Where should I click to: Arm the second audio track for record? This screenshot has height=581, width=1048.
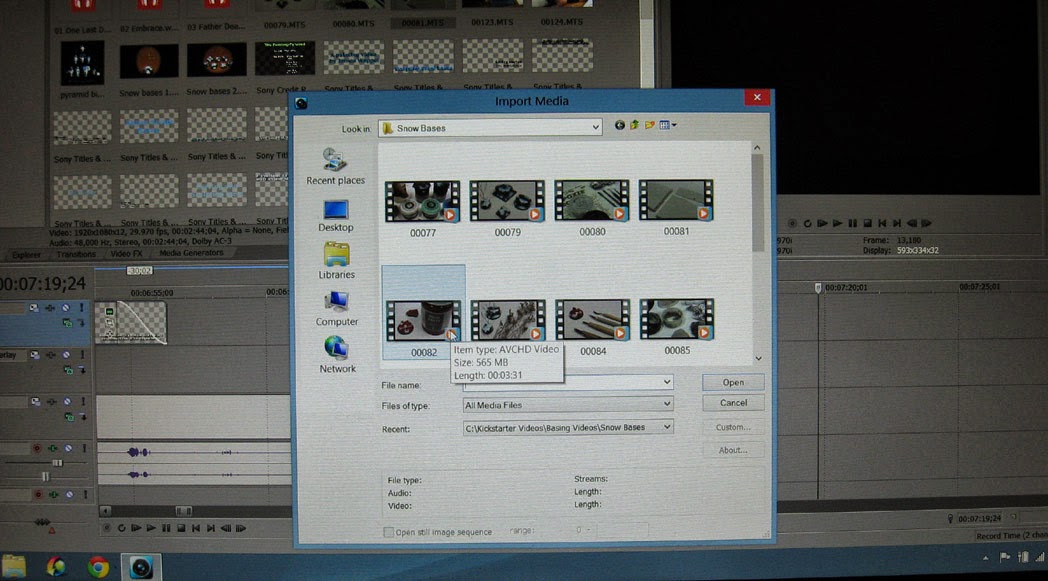[38, 495]
